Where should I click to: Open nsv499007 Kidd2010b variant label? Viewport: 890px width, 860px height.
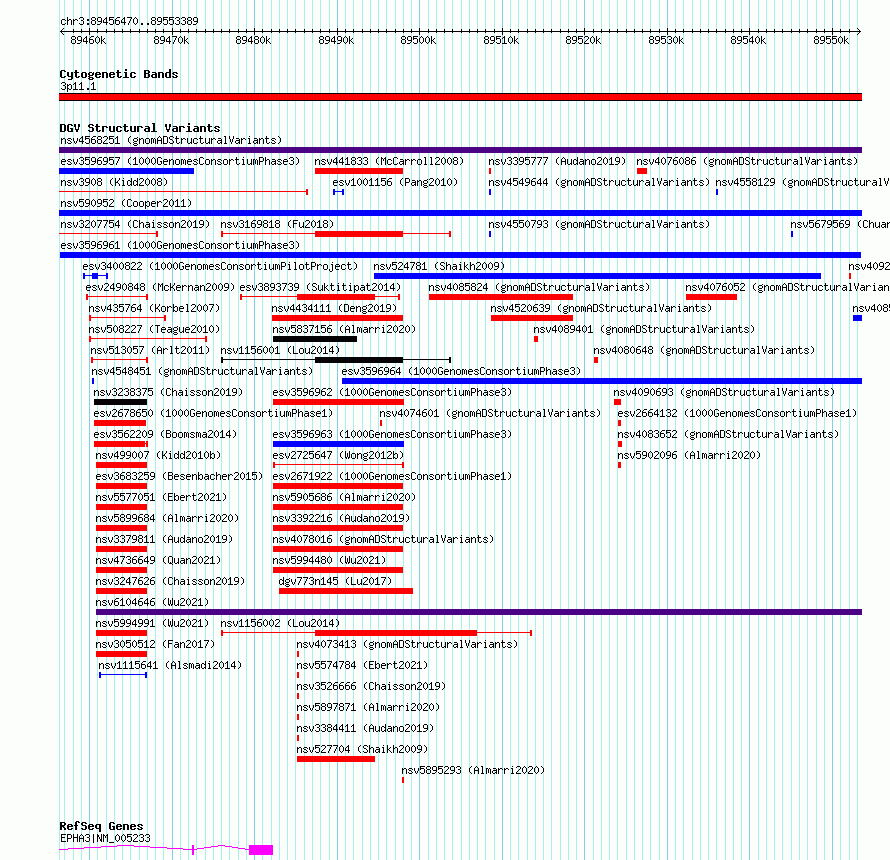coord(158,455)
